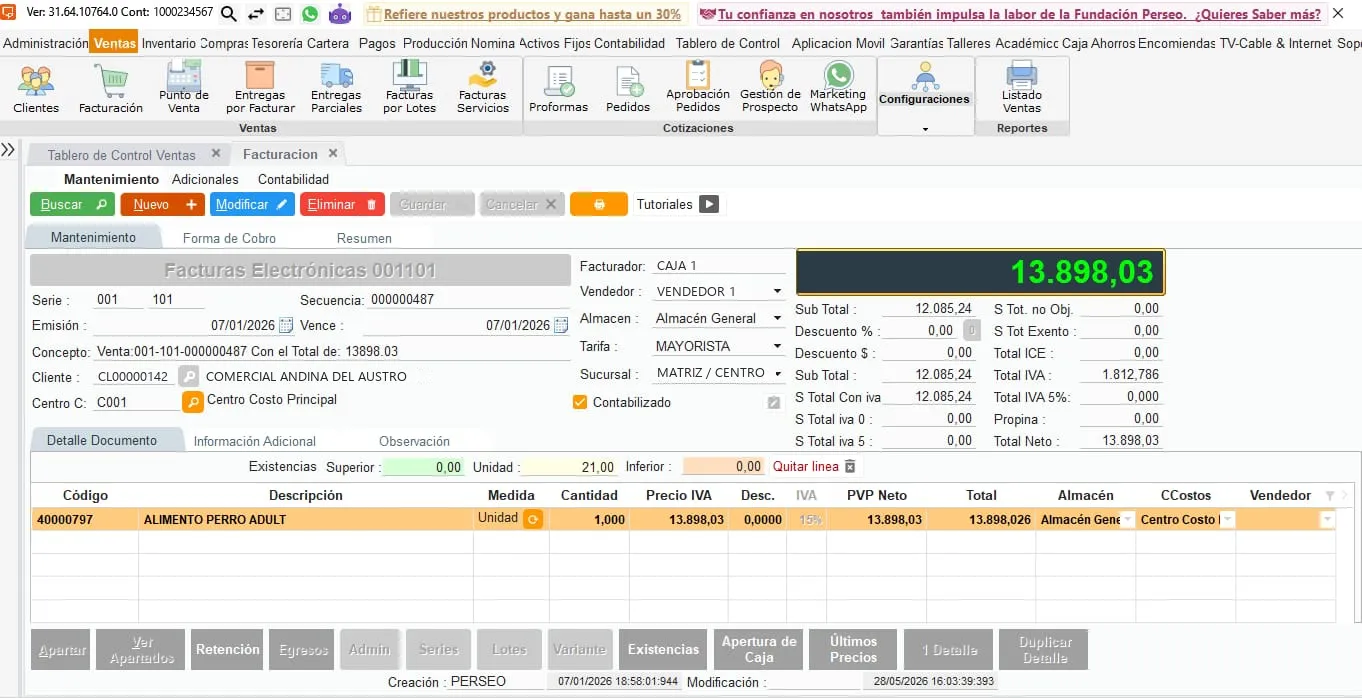Click the Centro C. orange search button
The width and height of the screenshot is (1362, 698).
tap(192, 401)
